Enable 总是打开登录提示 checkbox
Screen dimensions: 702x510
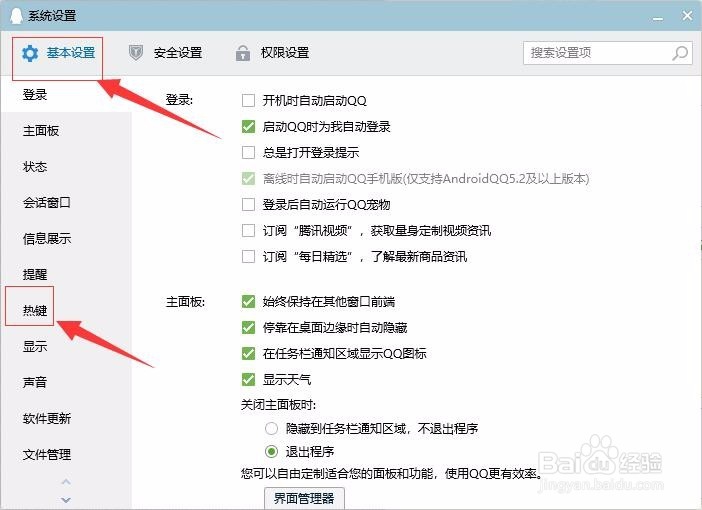[248, 152]
